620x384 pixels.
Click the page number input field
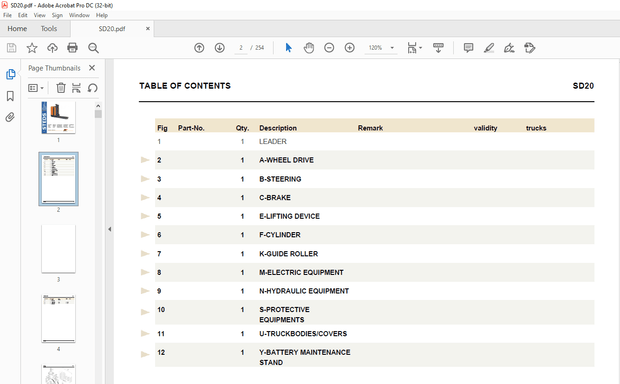240,48
